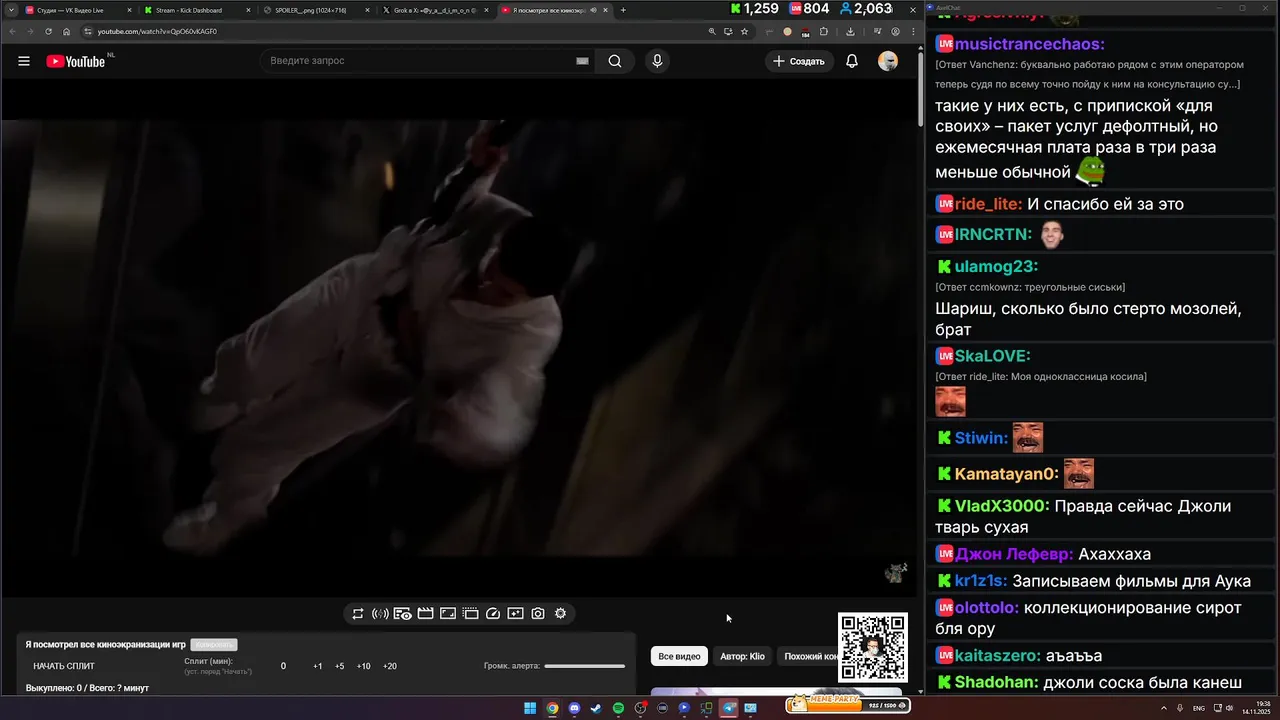1280x720 pixels.
Task: Open the playback speed gauge icon
Action: (x=493, y=614)
